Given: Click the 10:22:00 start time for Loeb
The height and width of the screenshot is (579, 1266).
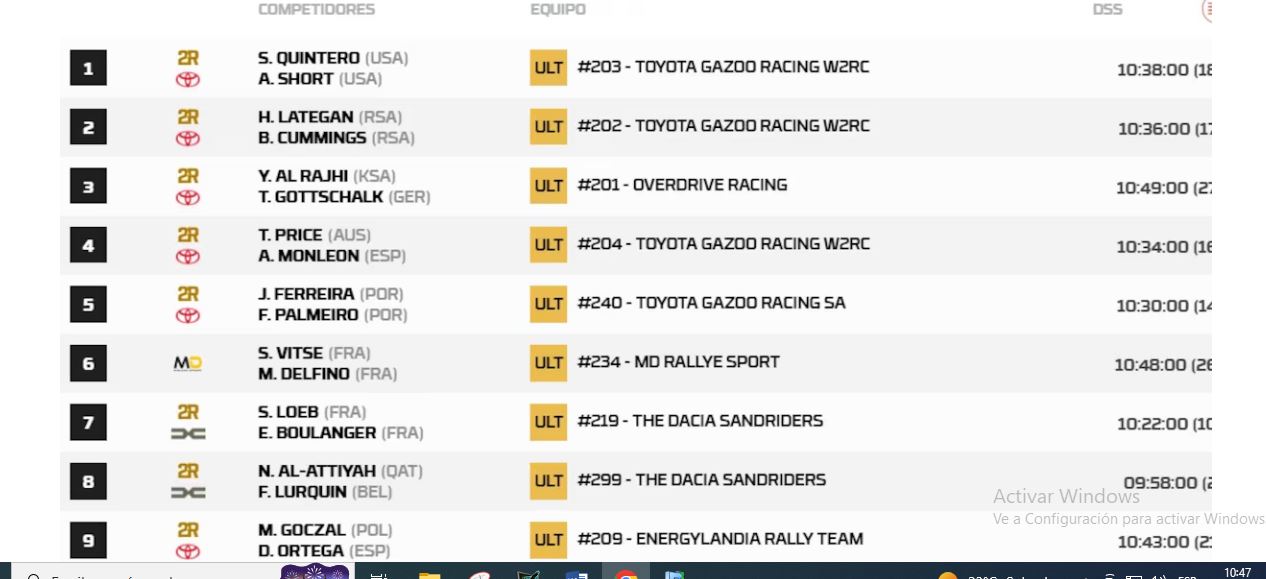Looking at the screenshot, I should (1152, 424).
